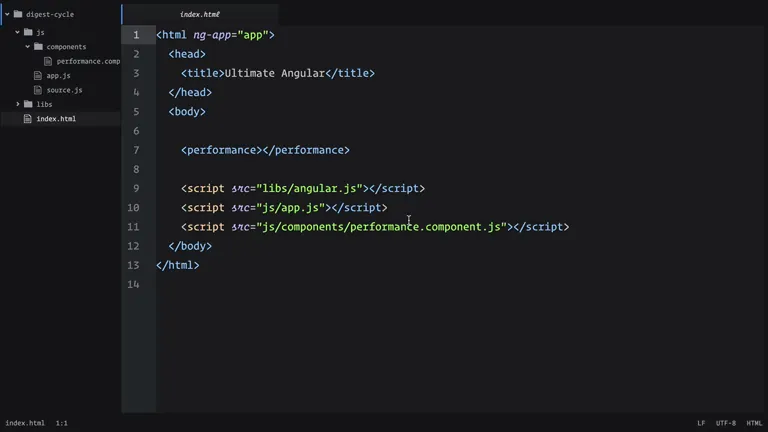Click the ng-app attribute text

point(212,35)
